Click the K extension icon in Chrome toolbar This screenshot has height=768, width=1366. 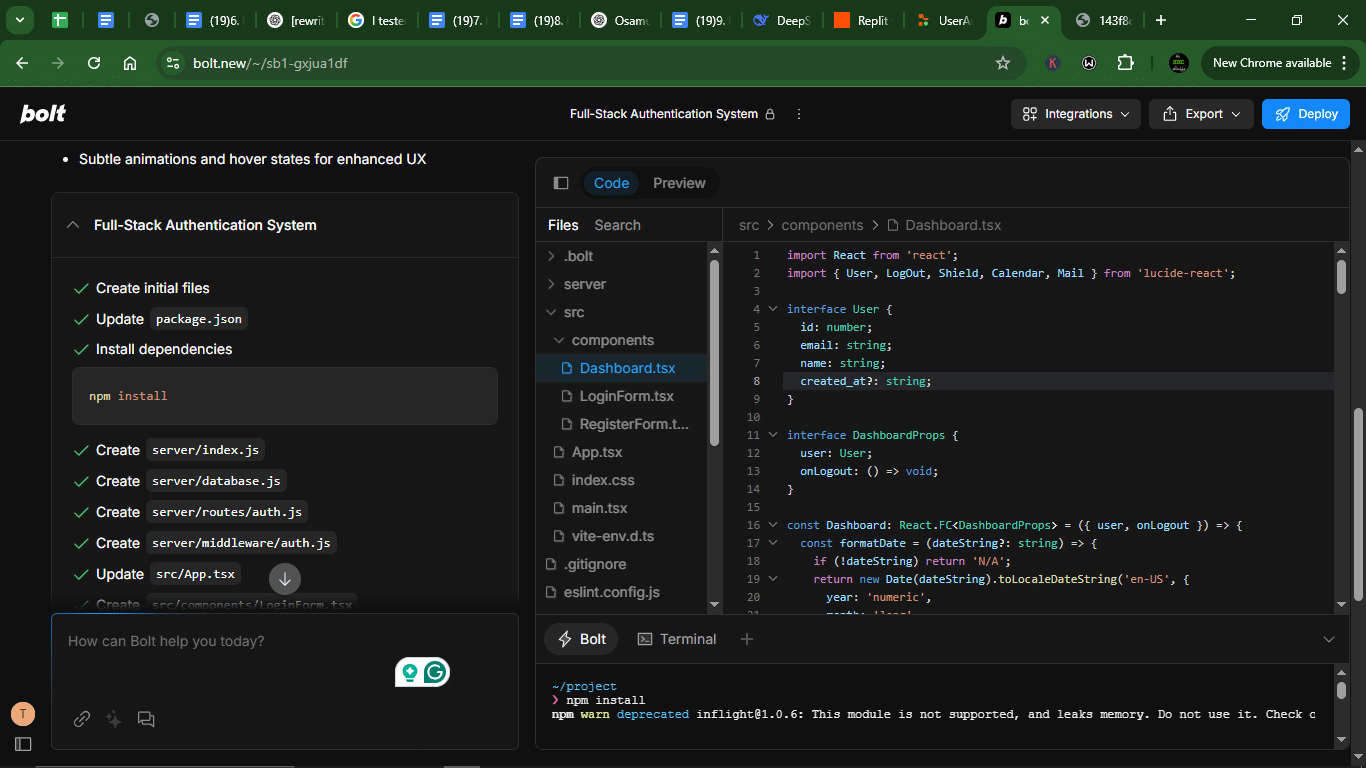point(1053,63)
